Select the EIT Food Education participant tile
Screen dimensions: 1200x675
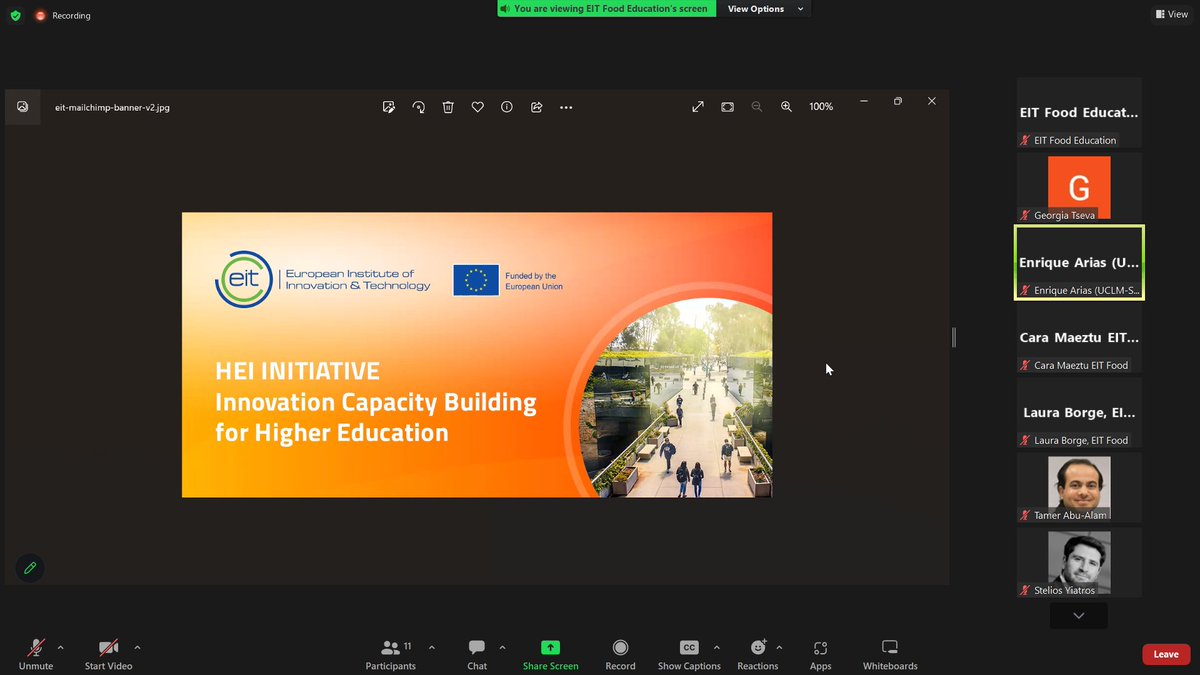pyautogui.click(x=1079, y=114)
